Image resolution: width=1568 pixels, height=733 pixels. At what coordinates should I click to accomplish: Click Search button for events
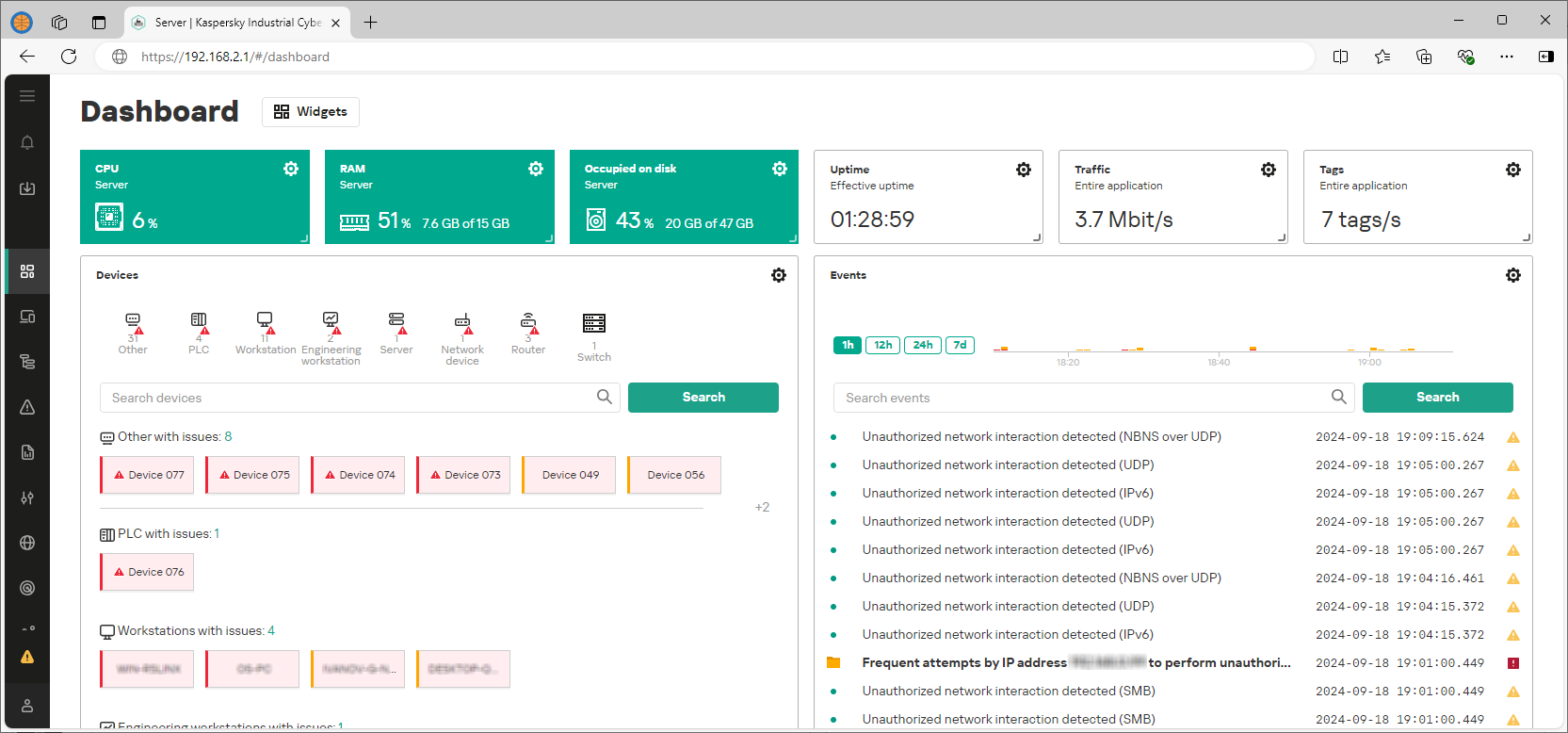tap(1437, 398)
